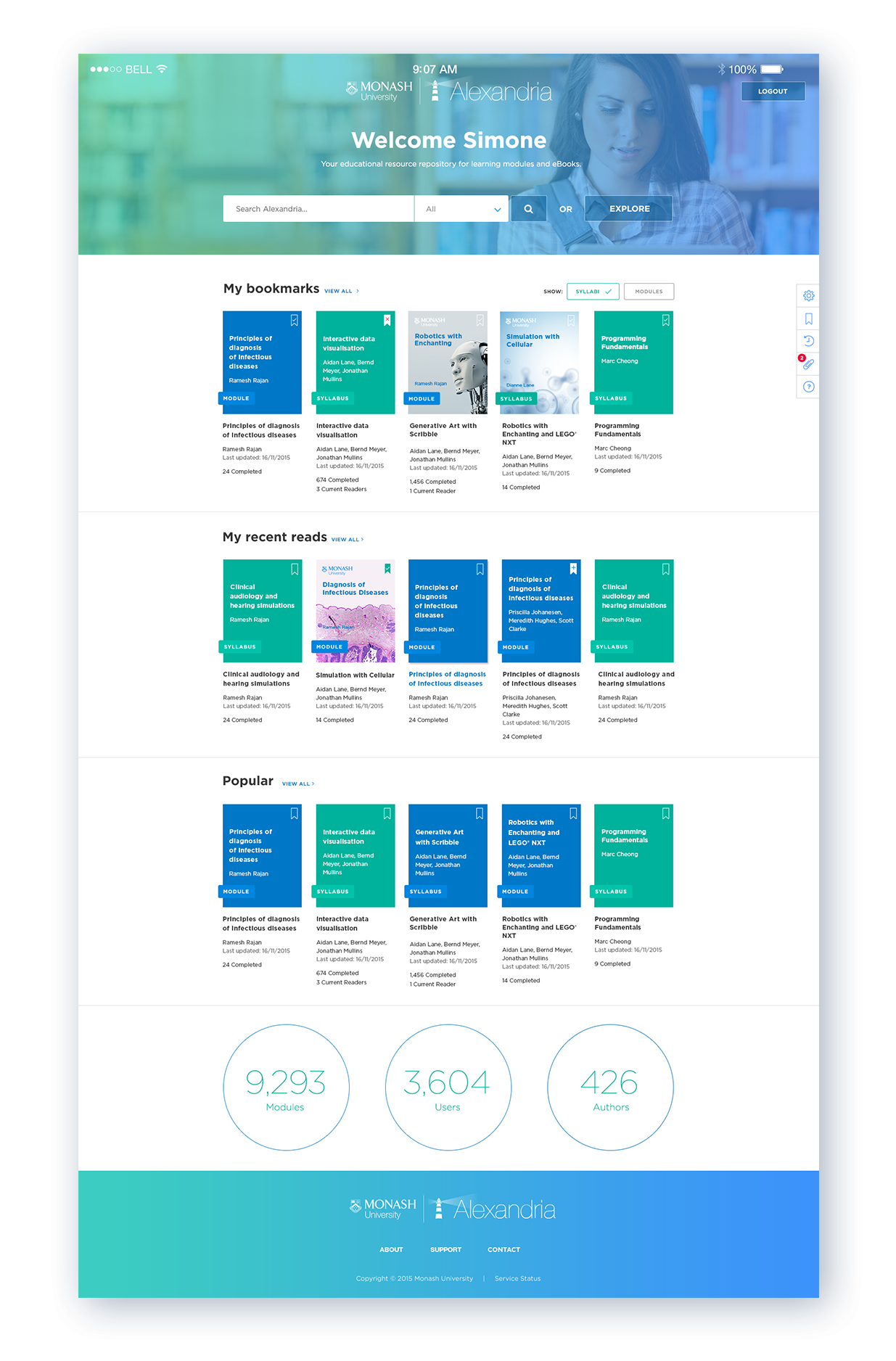Open About in the footer menu
This screenshot has width=896, height=1361.
[x=391, y=1249]
